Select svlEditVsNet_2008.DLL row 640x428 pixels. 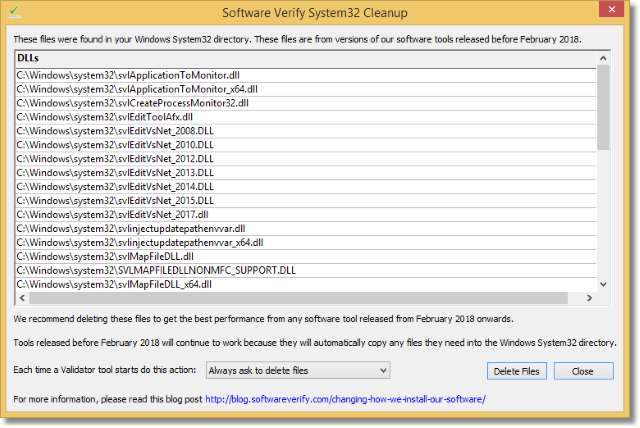[x=306, y=131]
